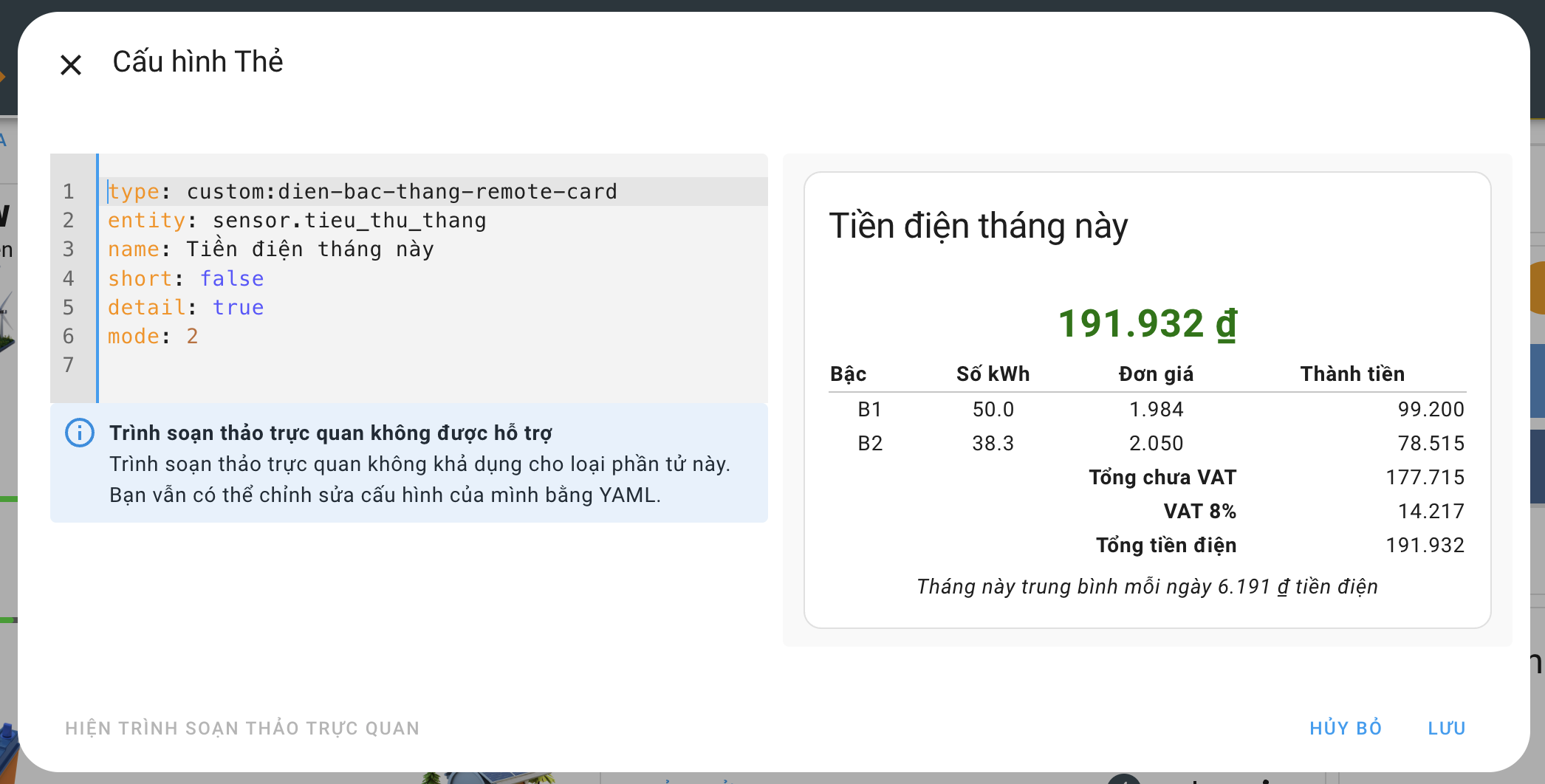Screen dimensions: 1545x784
Task: Click the true value of detail
Action: point(238,307)
